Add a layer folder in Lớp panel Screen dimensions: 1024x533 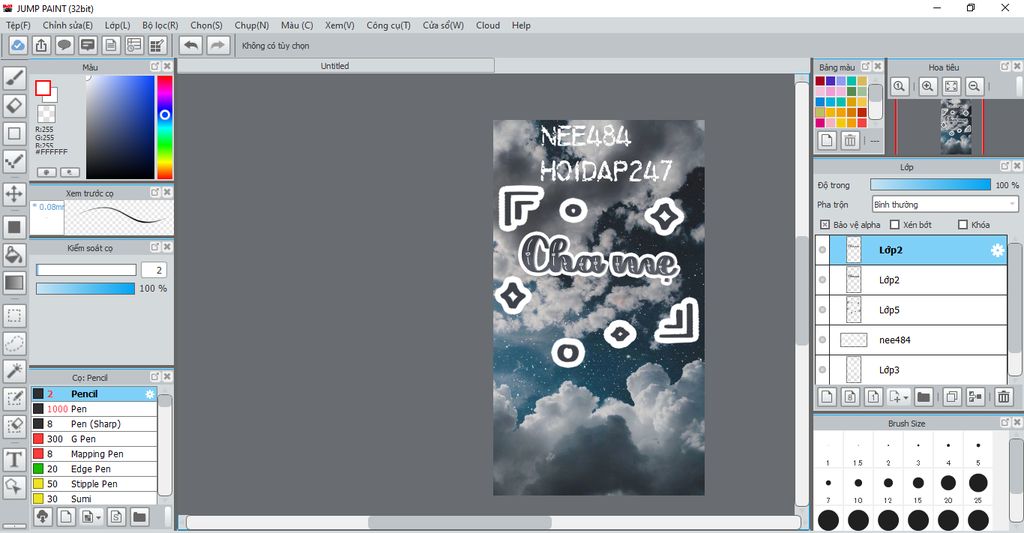point(923,396)
